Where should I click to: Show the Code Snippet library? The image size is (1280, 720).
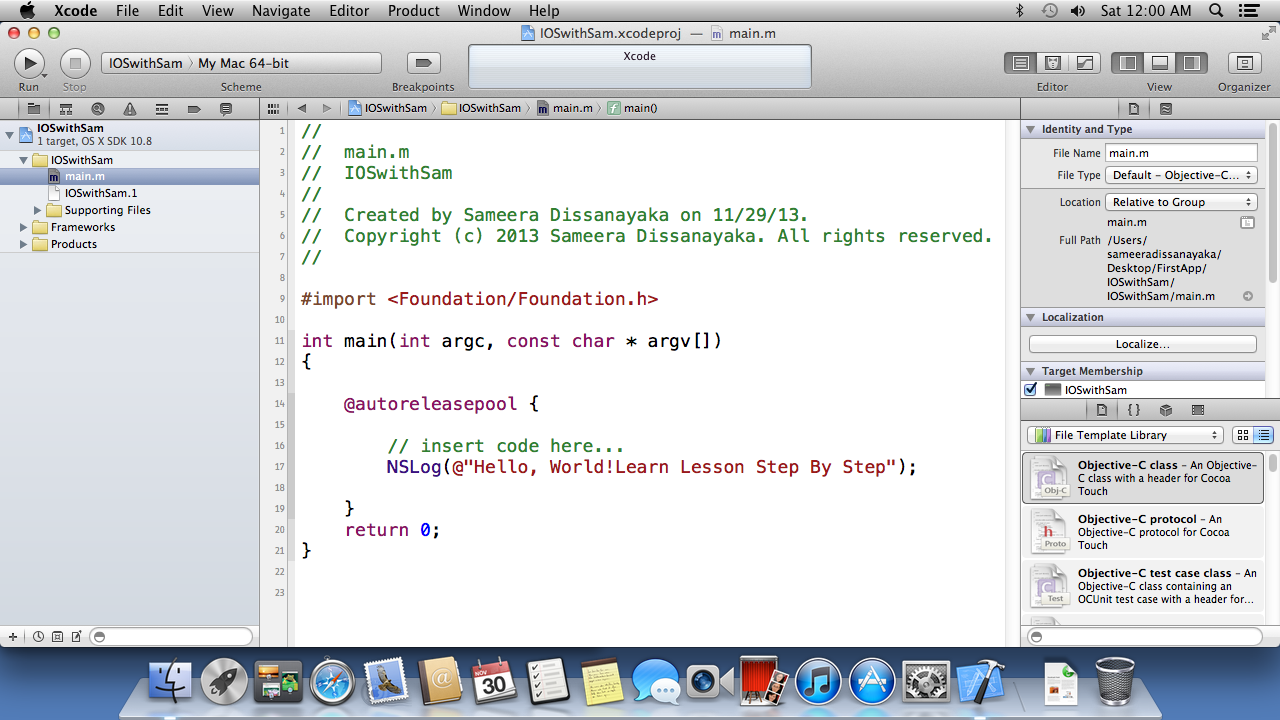(x=1134, y=410)
